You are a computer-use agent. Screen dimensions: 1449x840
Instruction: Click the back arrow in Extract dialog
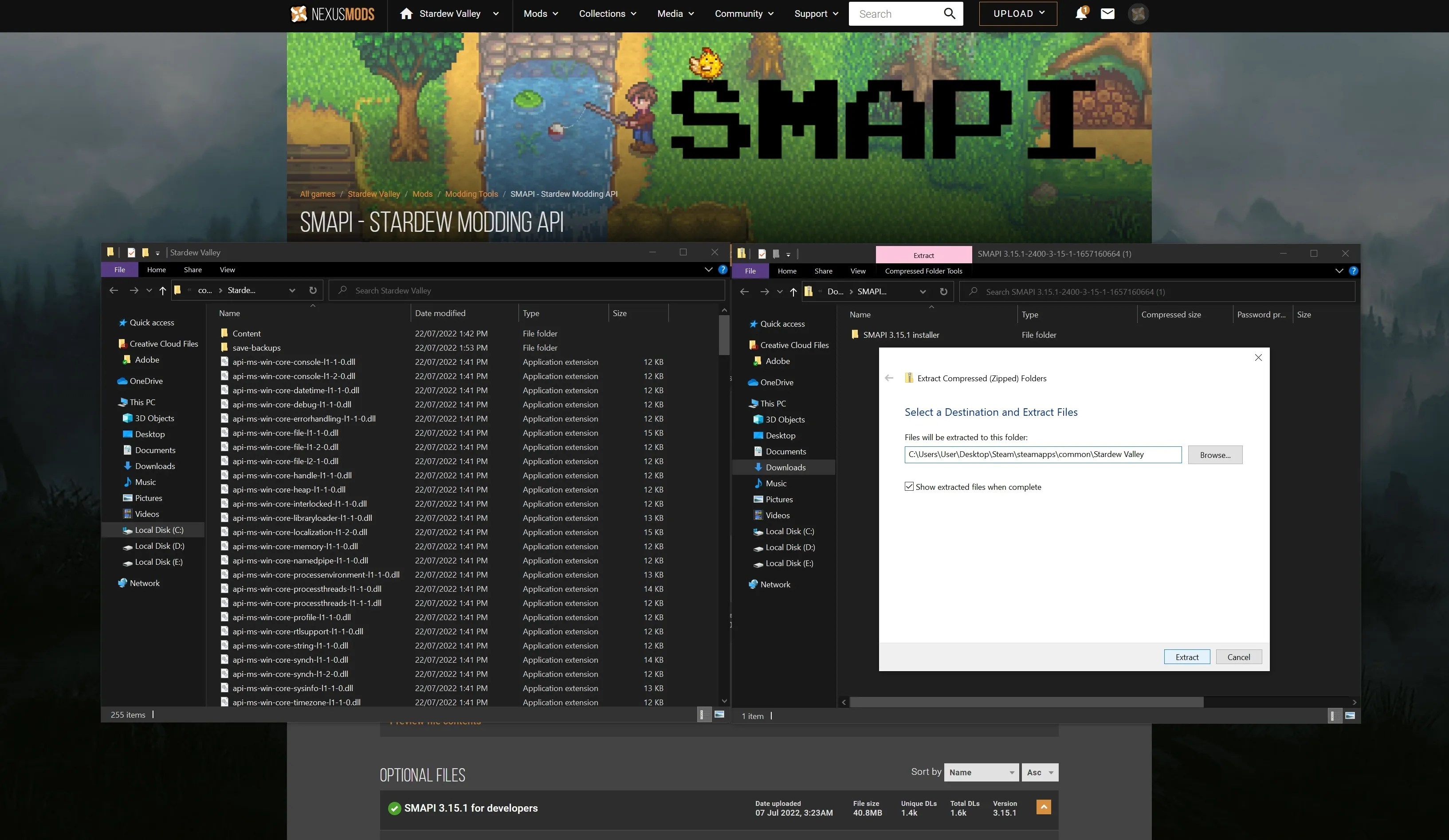(889, 378)
